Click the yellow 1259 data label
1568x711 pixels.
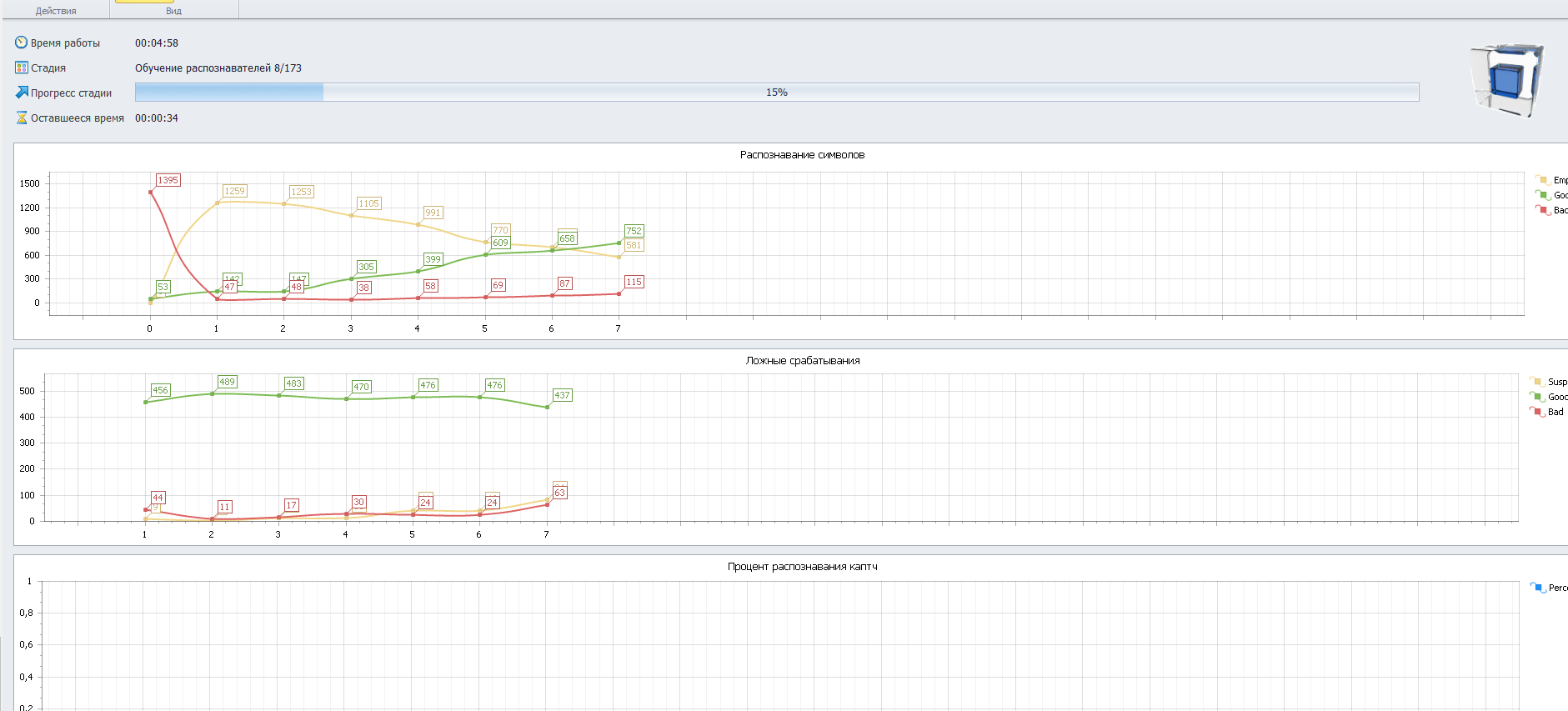pyautogui.click(x=235, y=191)
